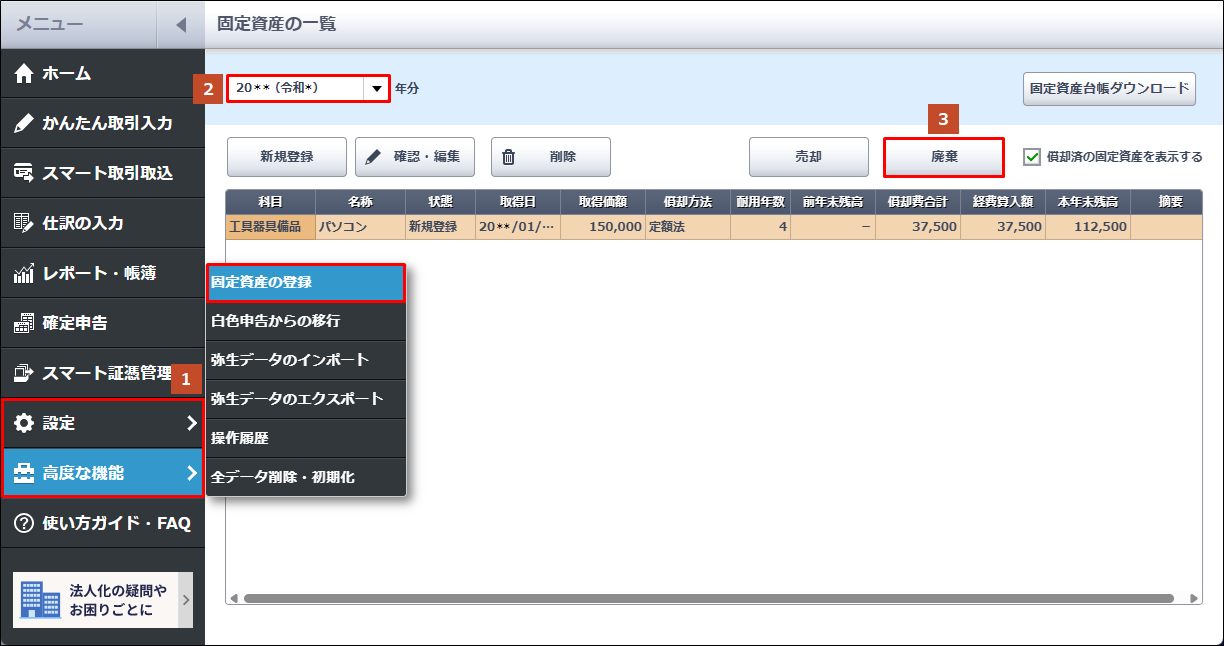Click the Home house icon in sidebar
The height and width of the screenshot is (646, 1224).
[x=25, y=74]
